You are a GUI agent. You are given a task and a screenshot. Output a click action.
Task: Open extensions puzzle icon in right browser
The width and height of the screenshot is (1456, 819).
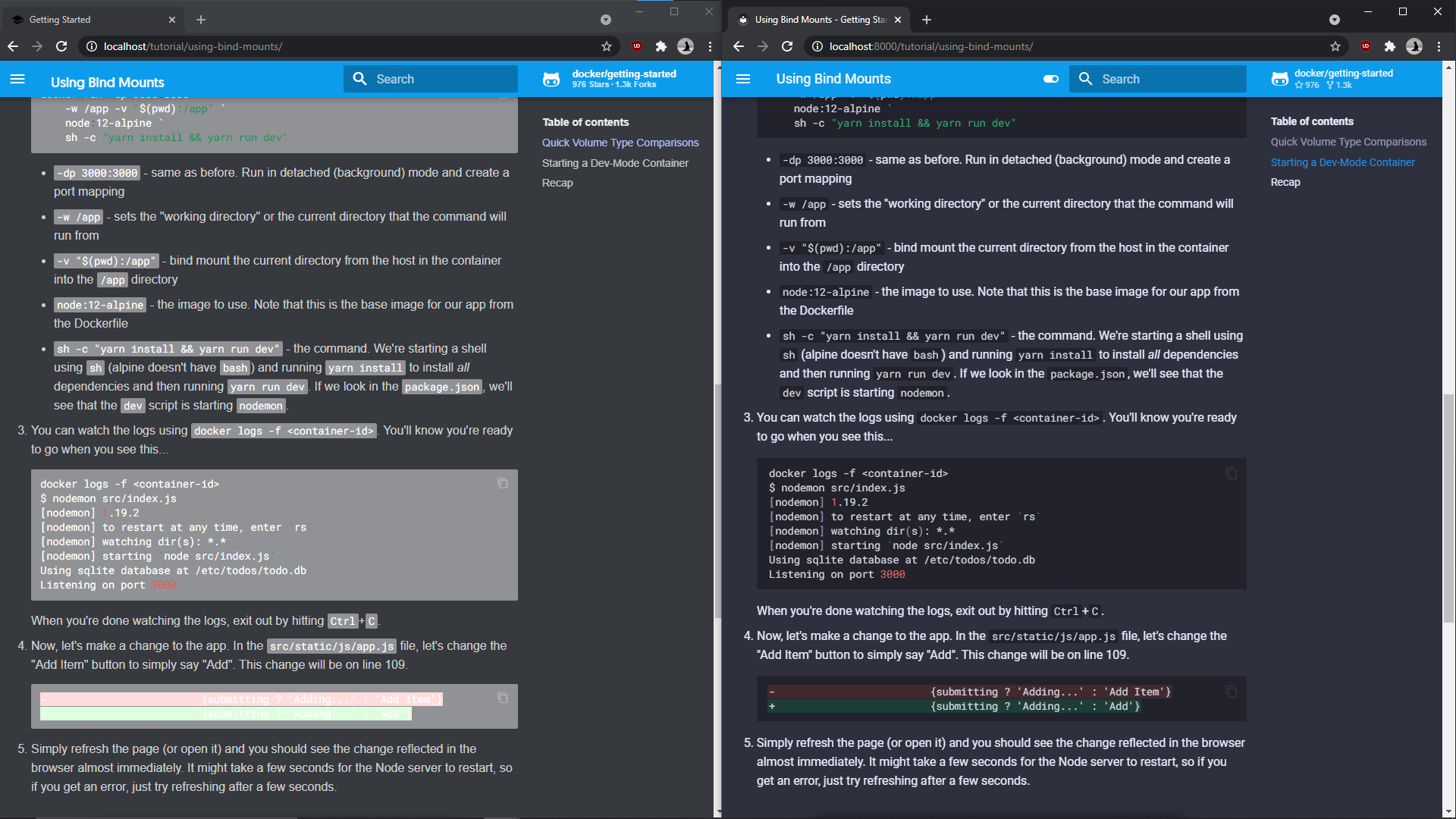pos(1389,46)
